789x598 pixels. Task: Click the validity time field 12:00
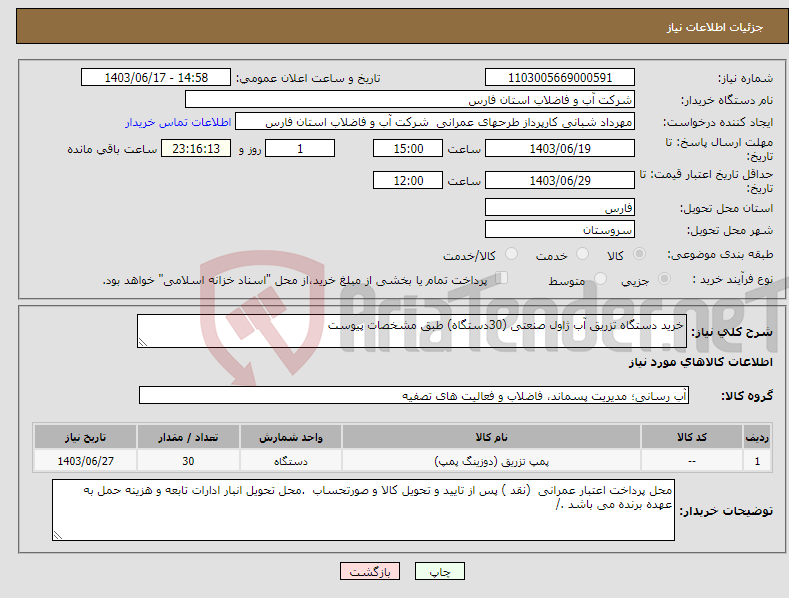click(x=408, y=180)
